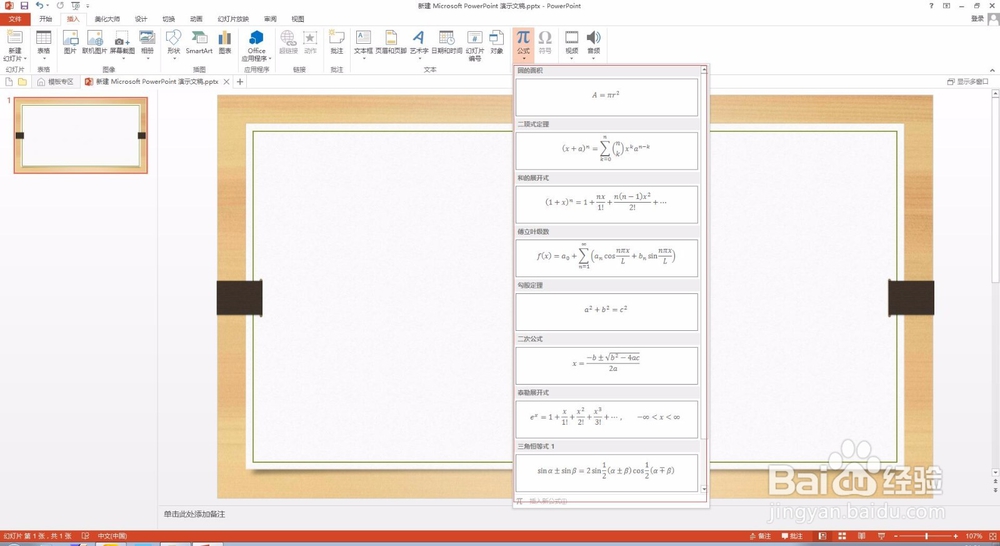Open Header and Footer (页眉和页脚)

click(391, 42)
